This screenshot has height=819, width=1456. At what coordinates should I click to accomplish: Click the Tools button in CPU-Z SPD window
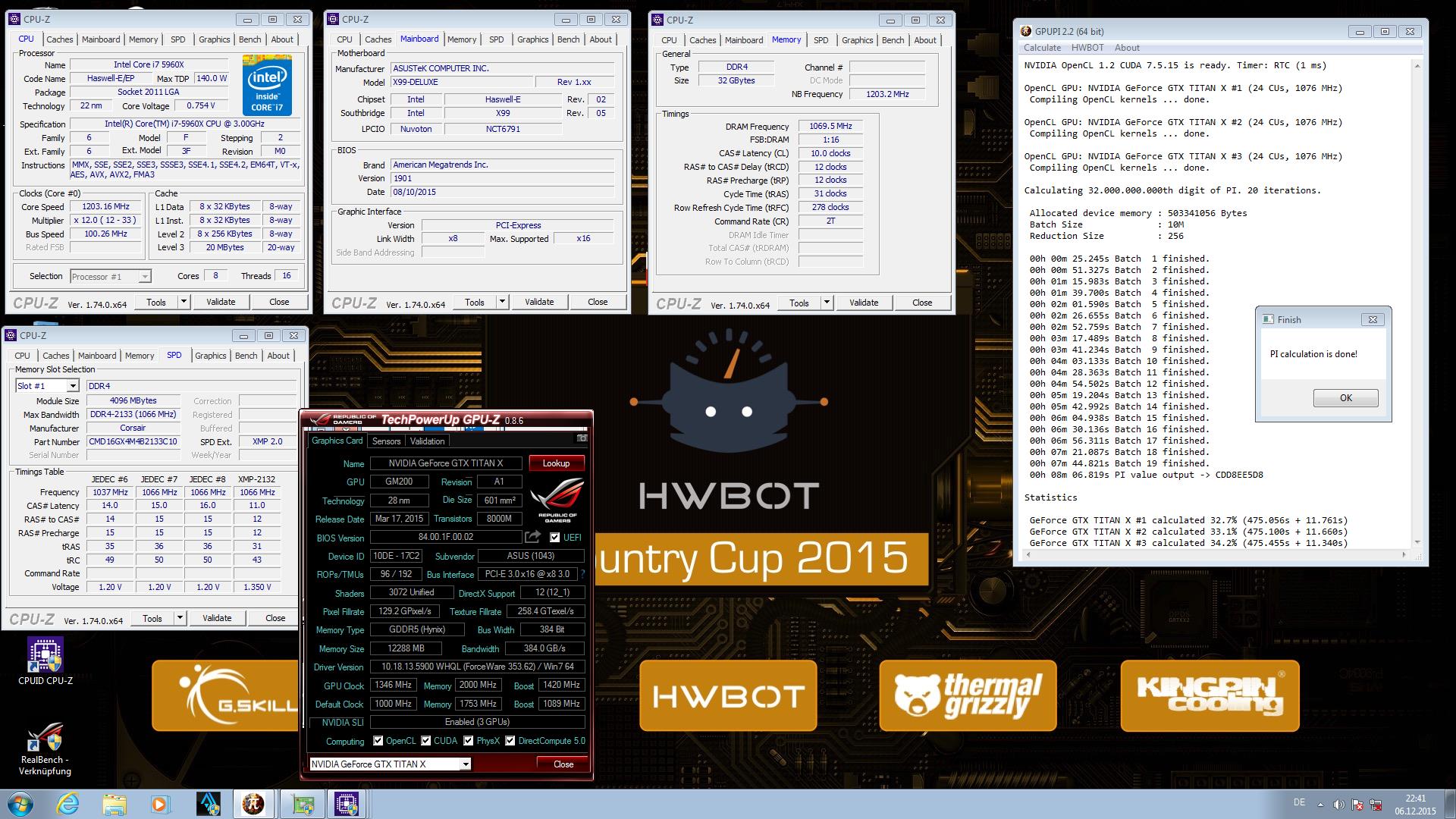tap(152, 618)
